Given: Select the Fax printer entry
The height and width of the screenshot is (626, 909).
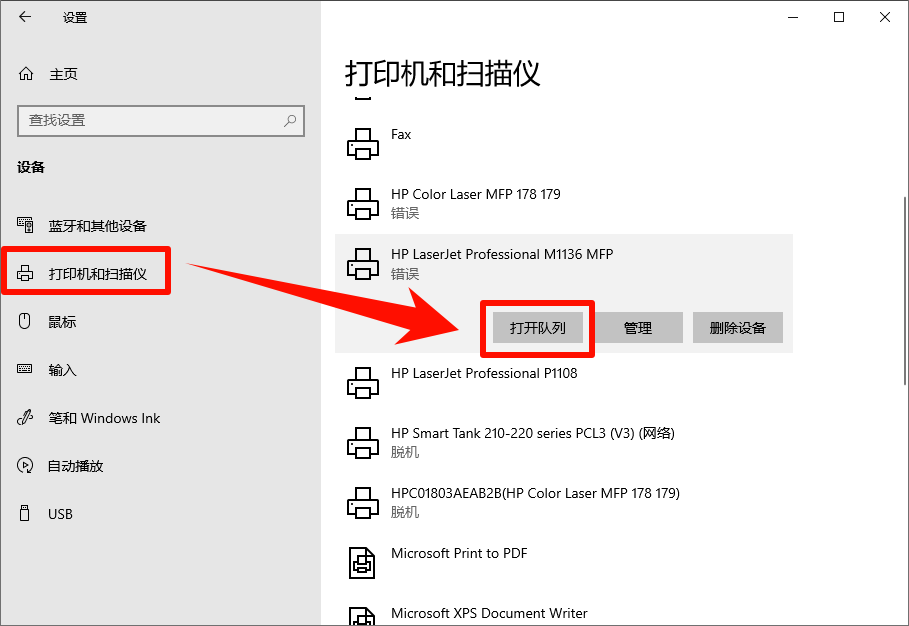Looking at the screenshot, I should [563, 144].
